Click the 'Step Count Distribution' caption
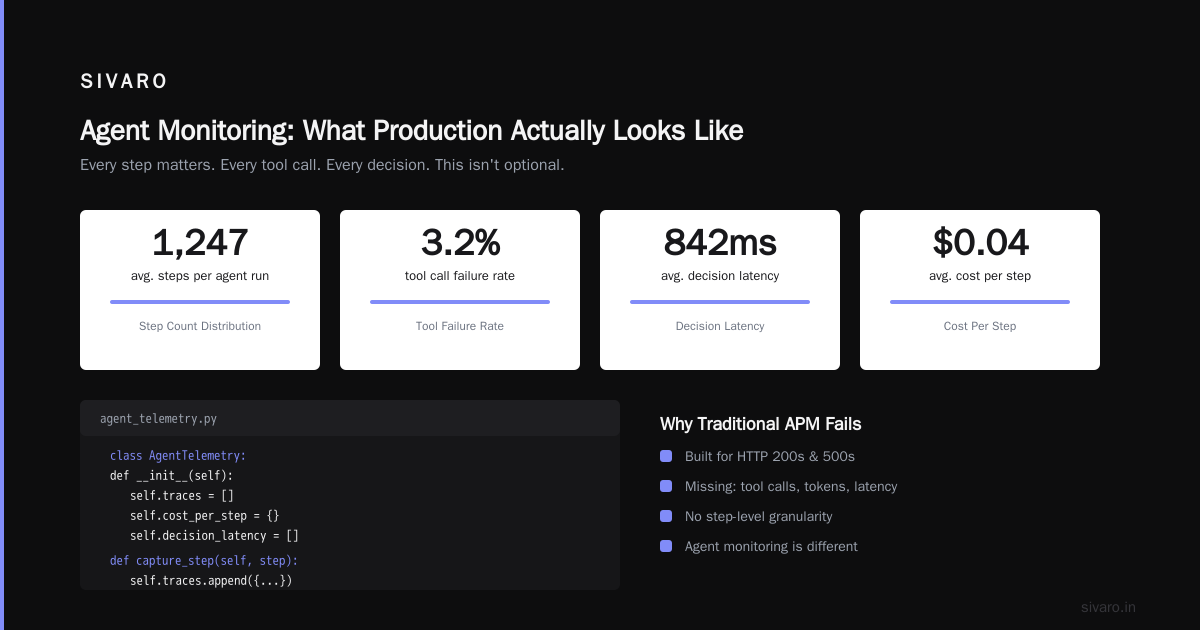 200,326
